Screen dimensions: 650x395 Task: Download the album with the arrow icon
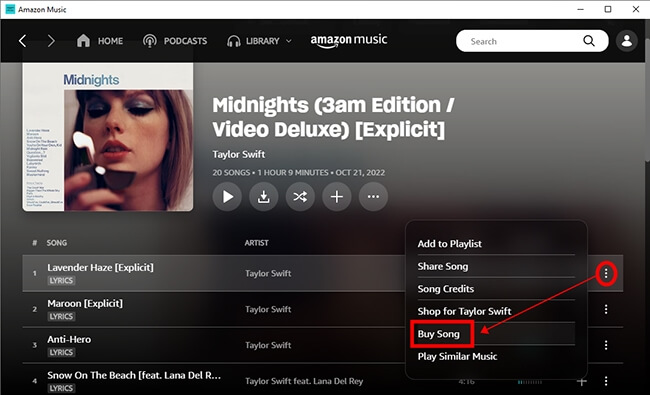[264, 197]
